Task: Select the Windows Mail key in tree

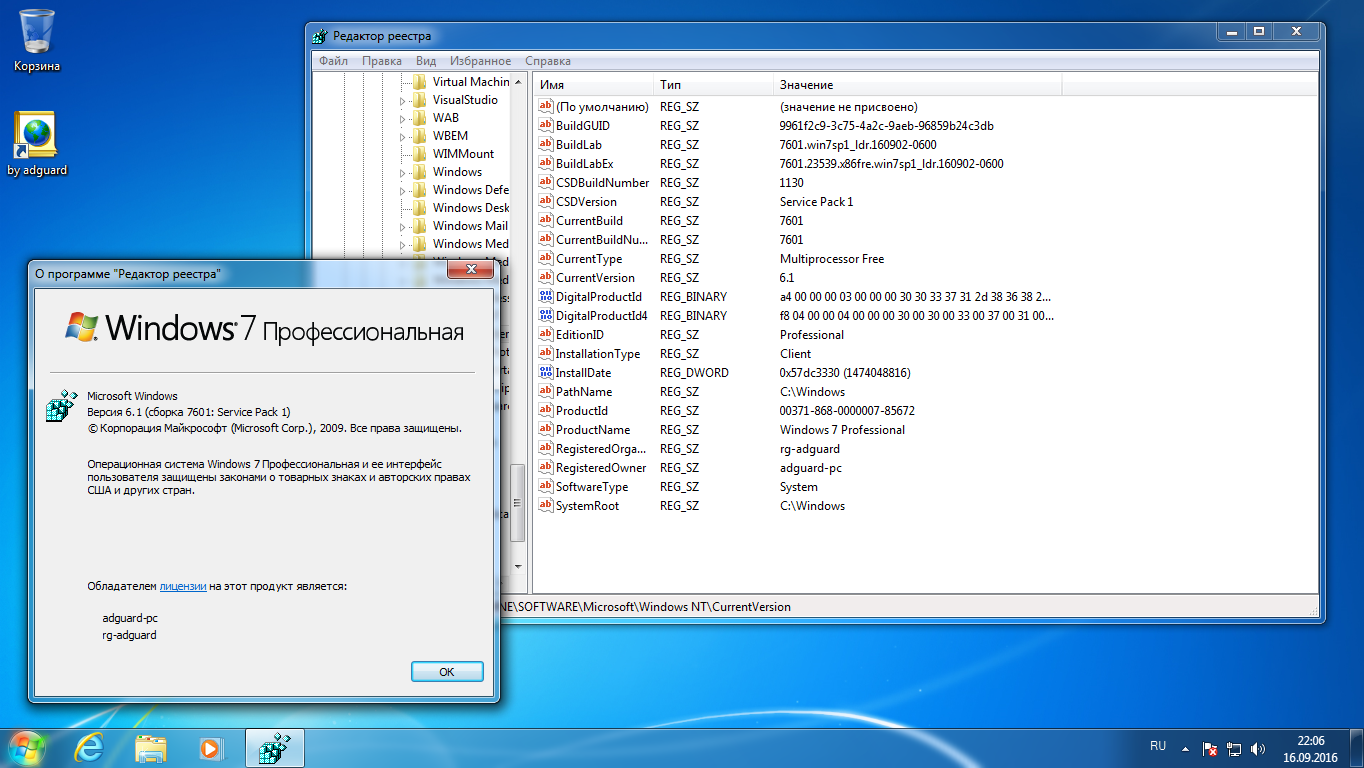Action: coord(470,226)
